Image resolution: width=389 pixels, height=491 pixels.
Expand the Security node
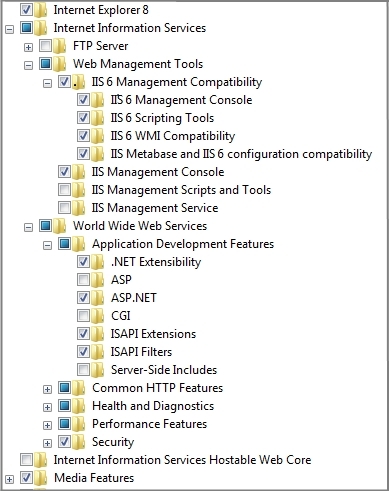(x=48, y=443)
